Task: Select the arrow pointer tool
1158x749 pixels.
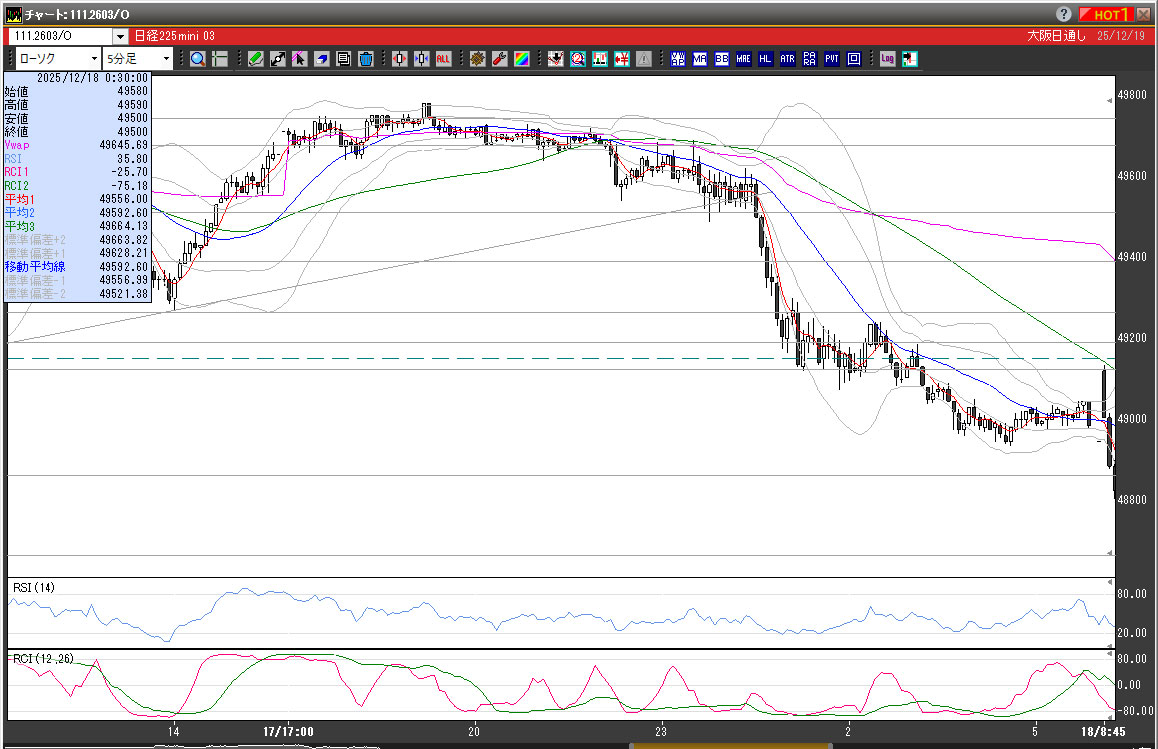Action: point(300,59)
